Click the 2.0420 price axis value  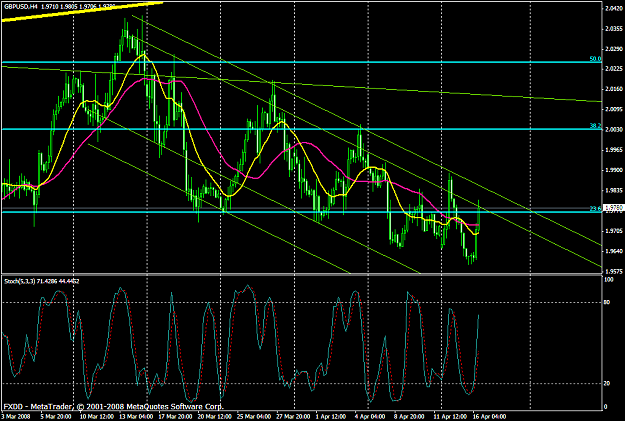[x=613, y=8]
